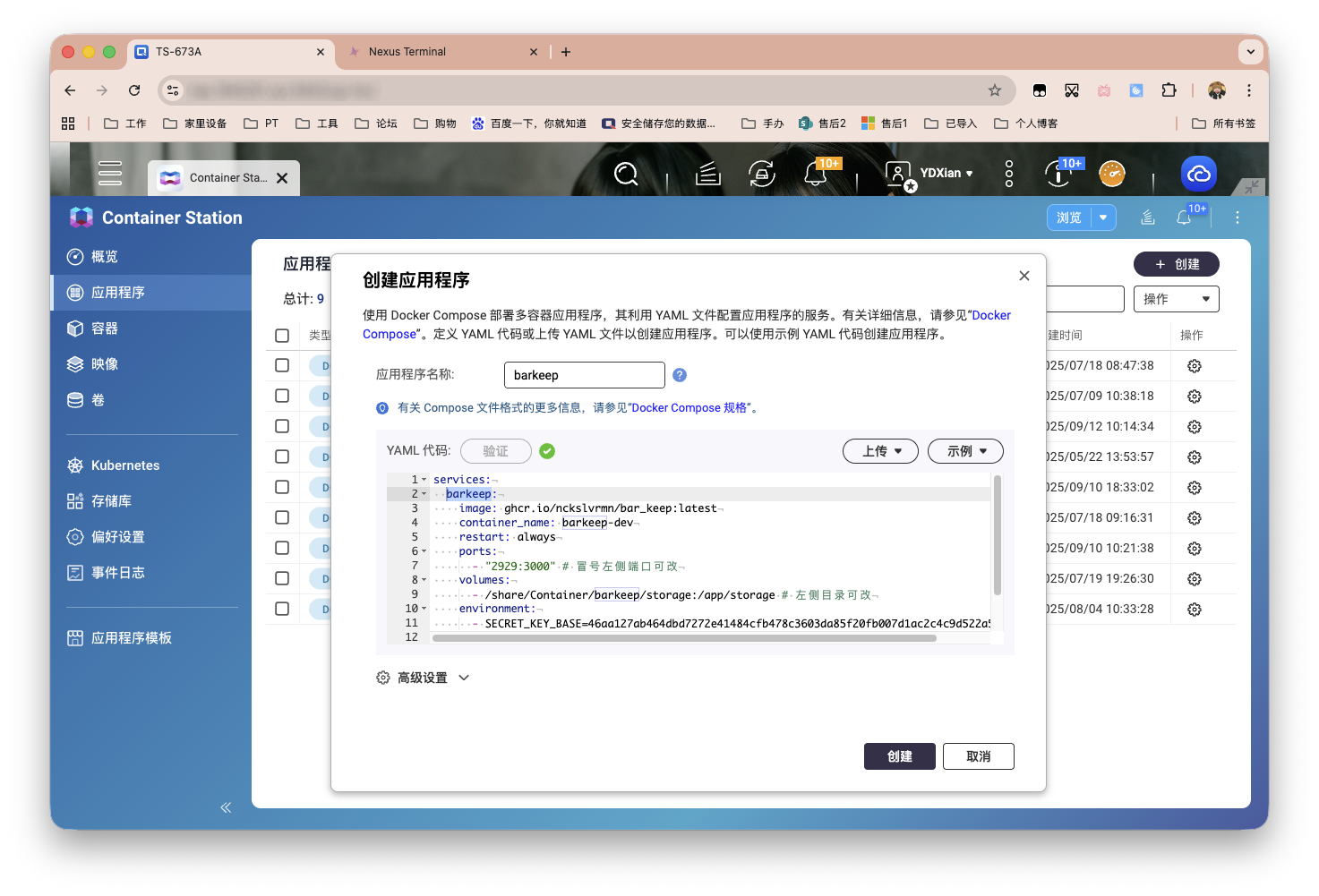Click the 验证 (Validate) button

pyautogui.click(x=496, y=451)
